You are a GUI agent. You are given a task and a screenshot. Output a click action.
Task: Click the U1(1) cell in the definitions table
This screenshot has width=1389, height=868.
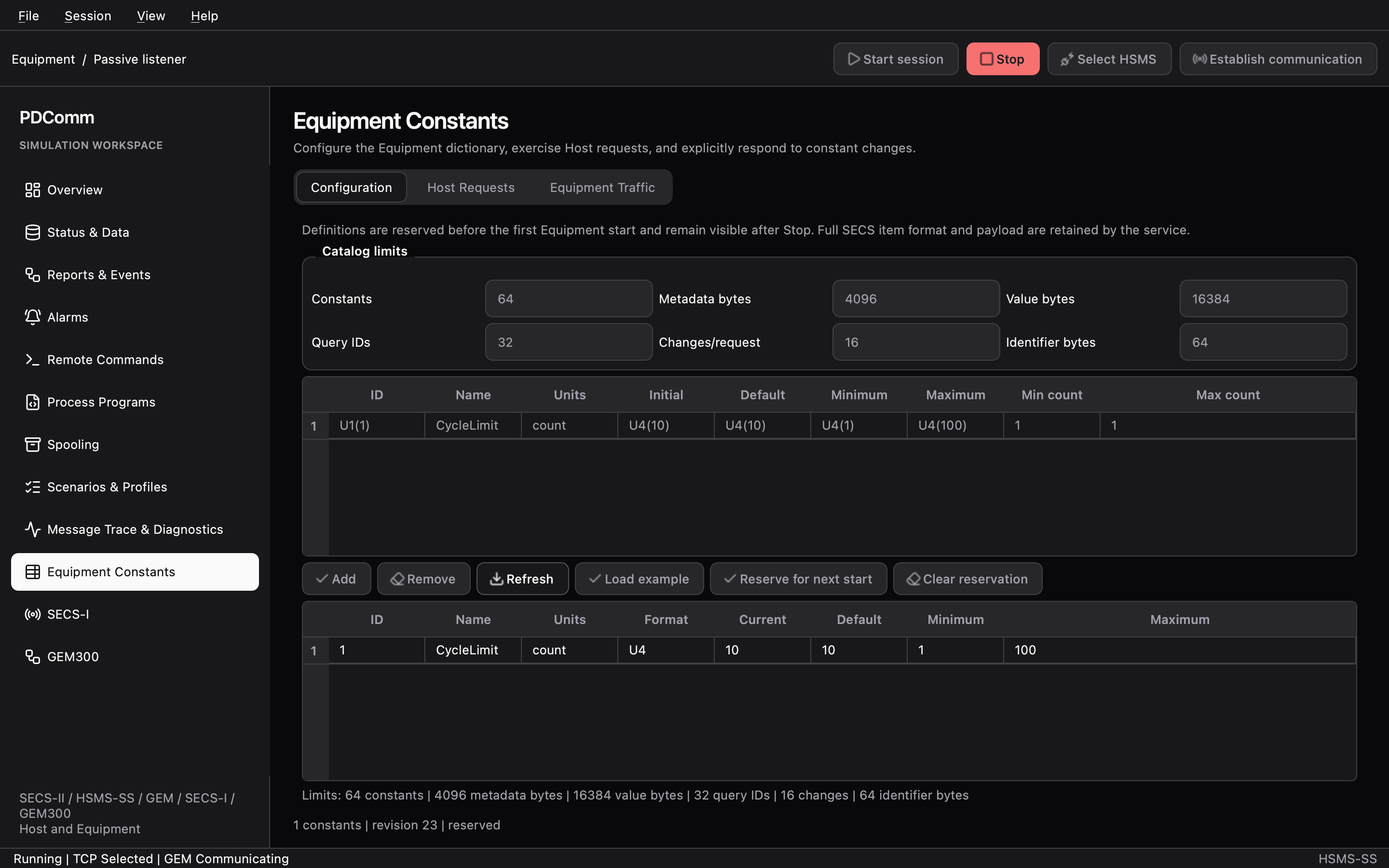[377, 425]
